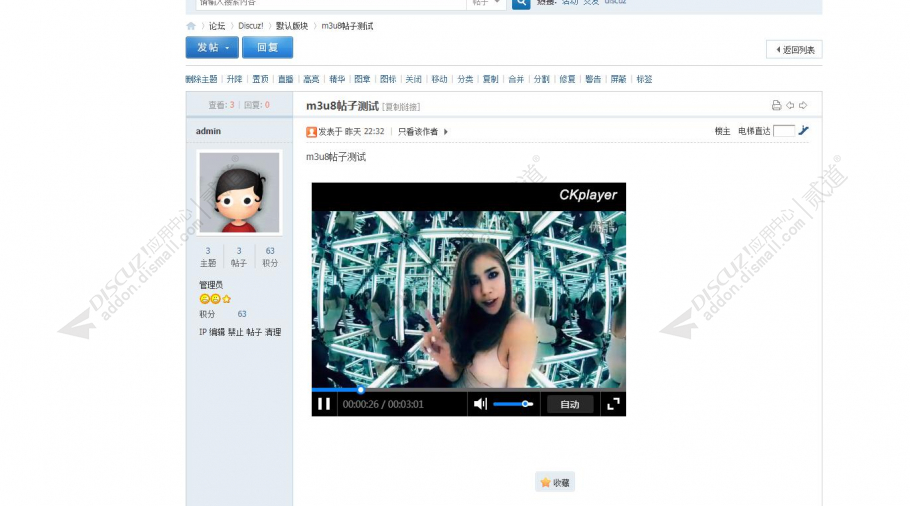Click 修复 moderation link

point(567,79)
